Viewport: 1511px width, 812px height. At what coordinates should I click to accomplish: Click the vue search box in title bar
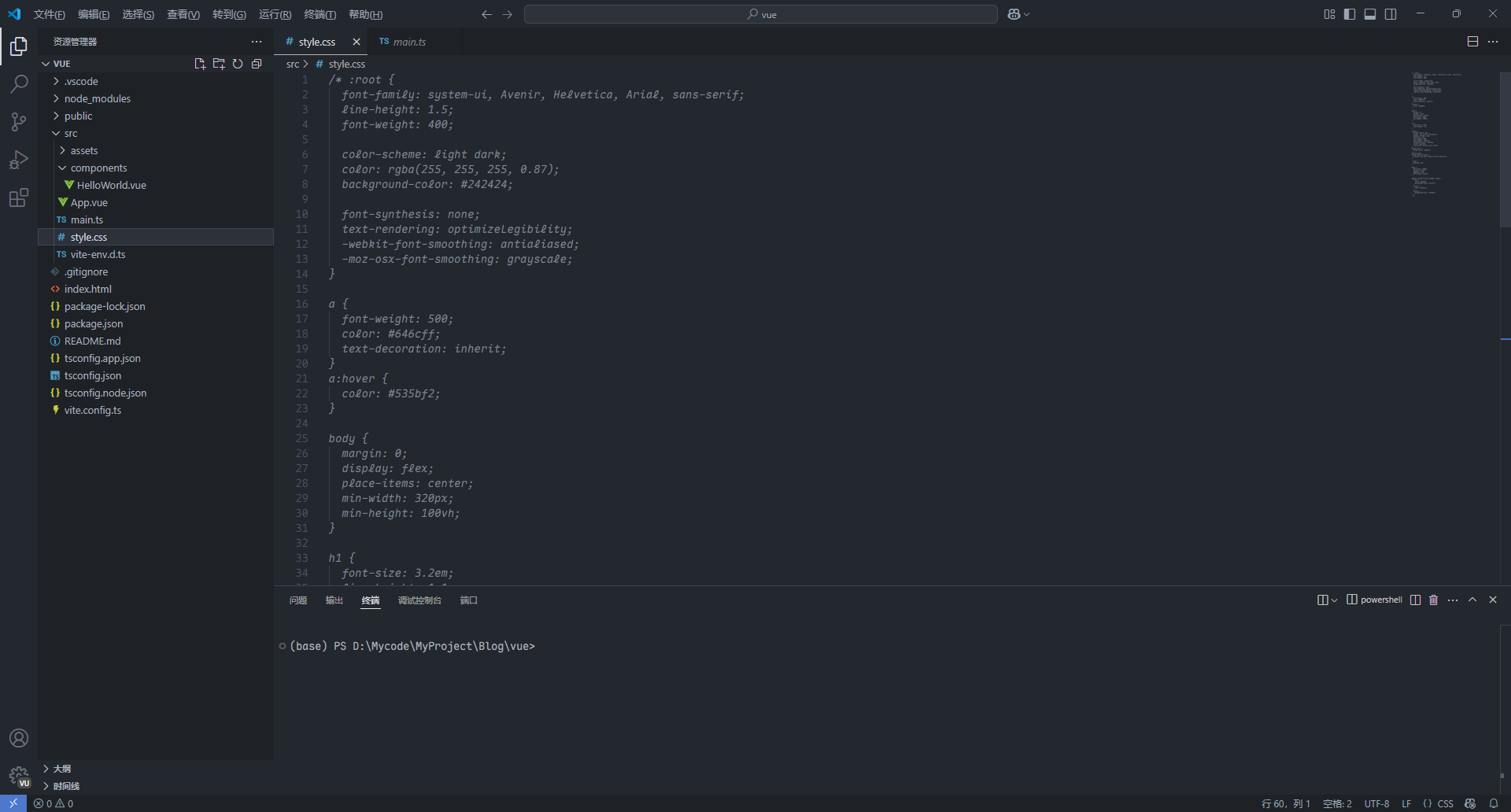[x=760, y=14]
